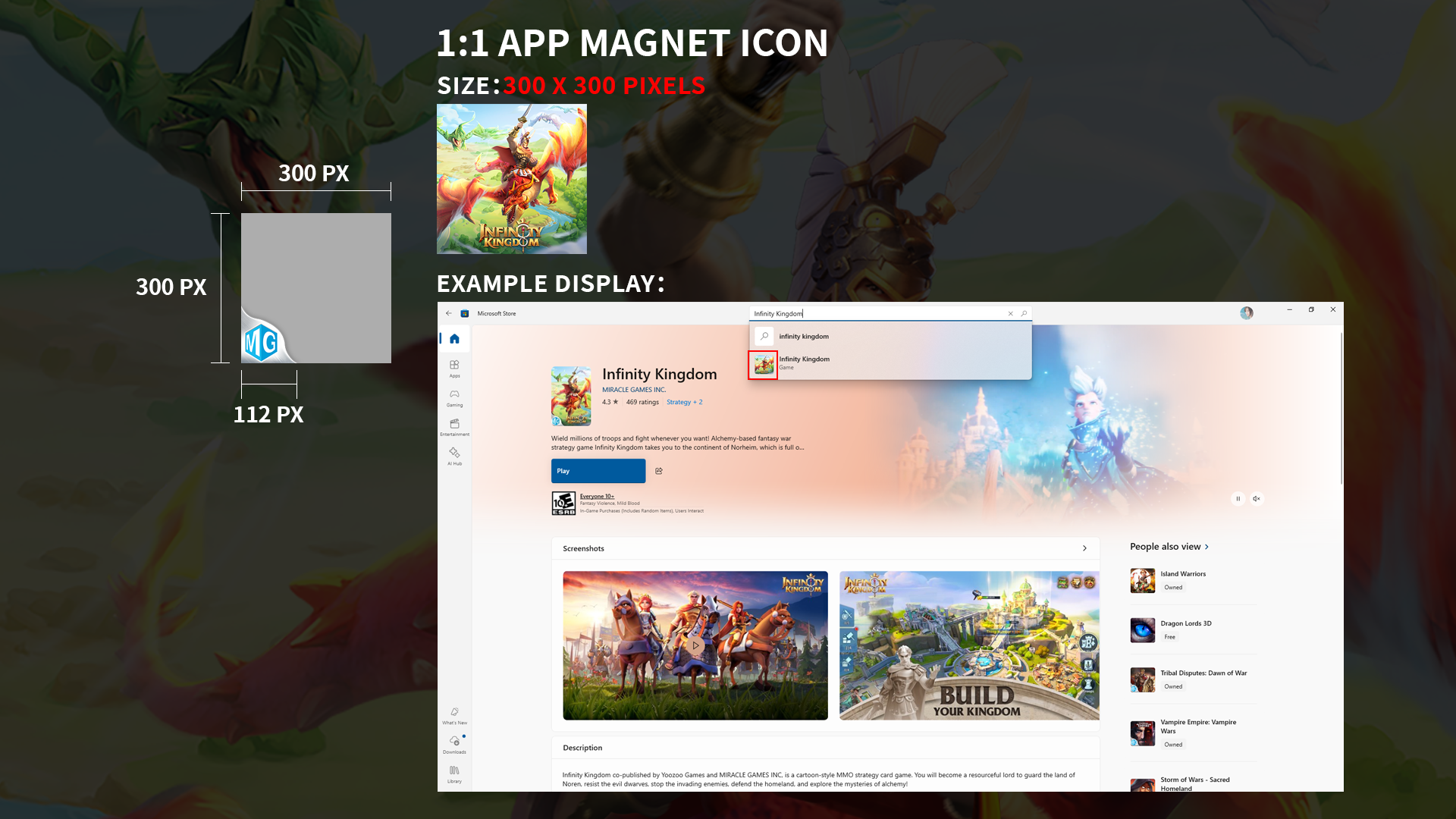Select the 'infinity kingdom' search suggestion
The width and height of the screenshot is (1456, 819).
coord(890,336)
